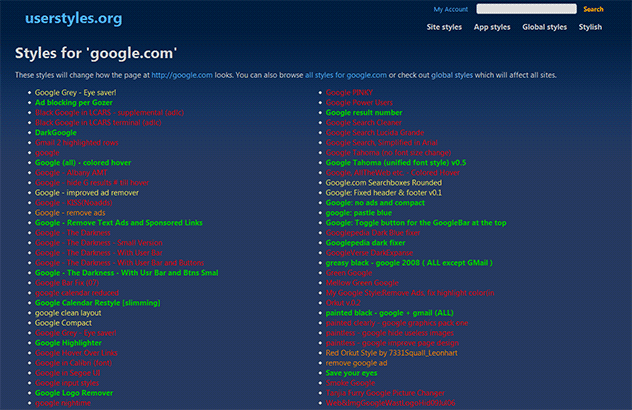Image resolution: width=632 pixels, height=410 pixels.
Task: Open Google: Fixed header & footer v0.1
Action: [x=384, y=193]
